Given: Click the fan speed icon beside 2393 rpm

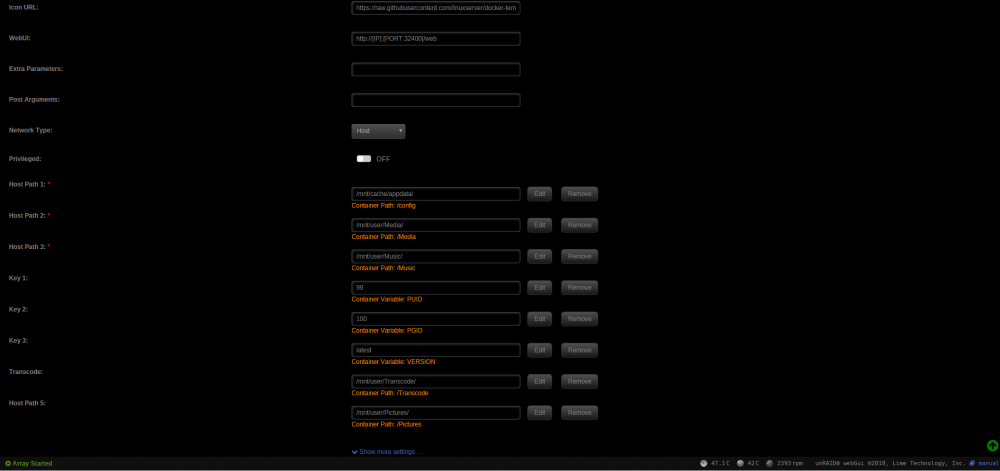Looking at the screenshot, I should coord(769,463).
